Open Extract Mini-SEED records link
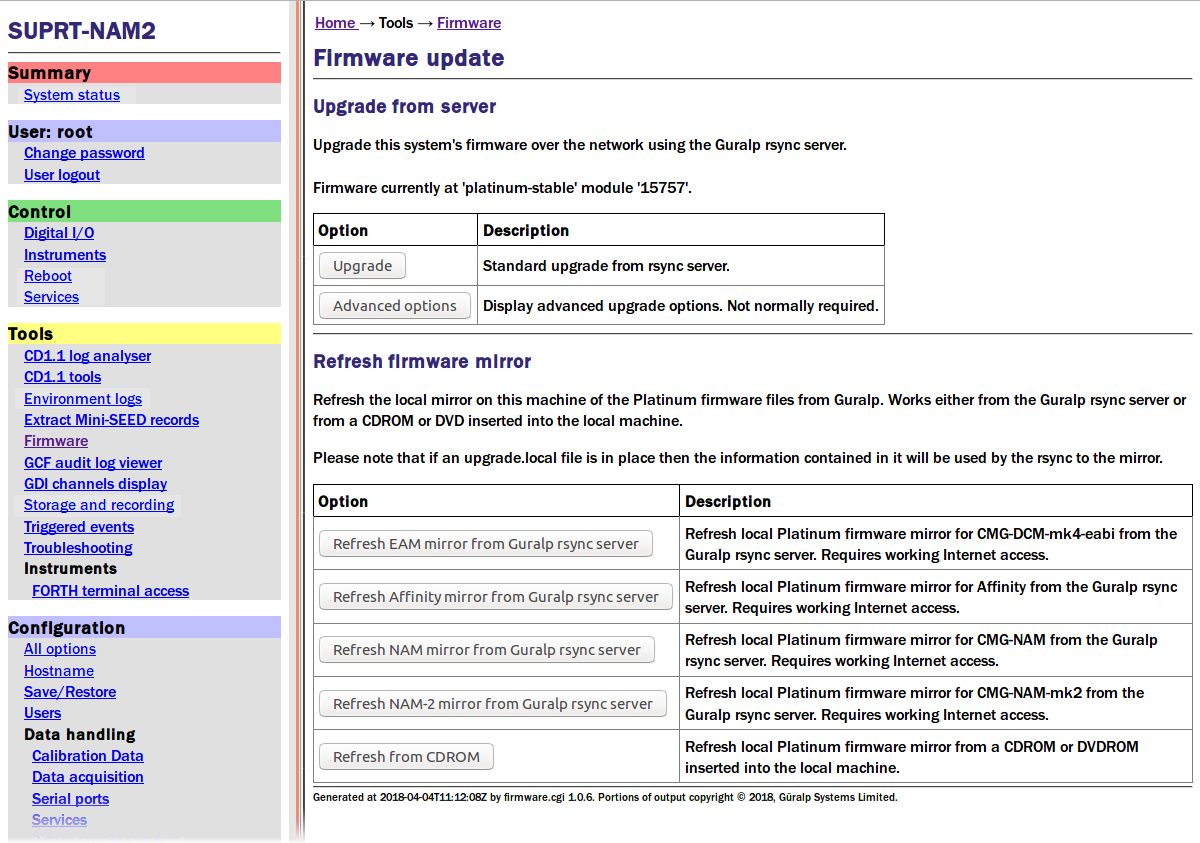Screen dimensions: 1200x843 coord(111,420)
